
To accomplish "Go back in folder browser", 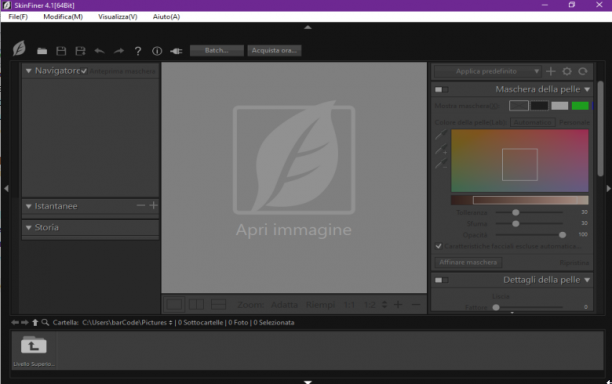I will [15, 322].
